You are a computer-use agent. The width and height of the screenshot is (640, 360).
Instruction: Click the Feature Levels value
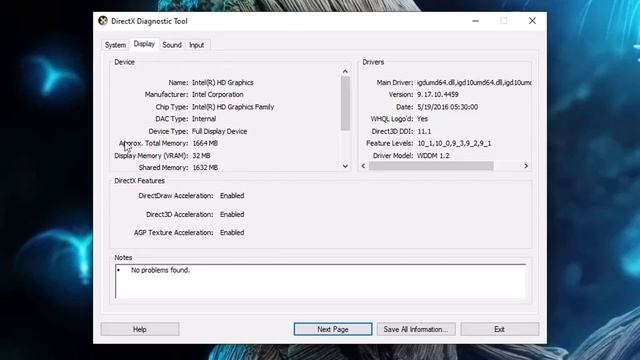point(454,143)
